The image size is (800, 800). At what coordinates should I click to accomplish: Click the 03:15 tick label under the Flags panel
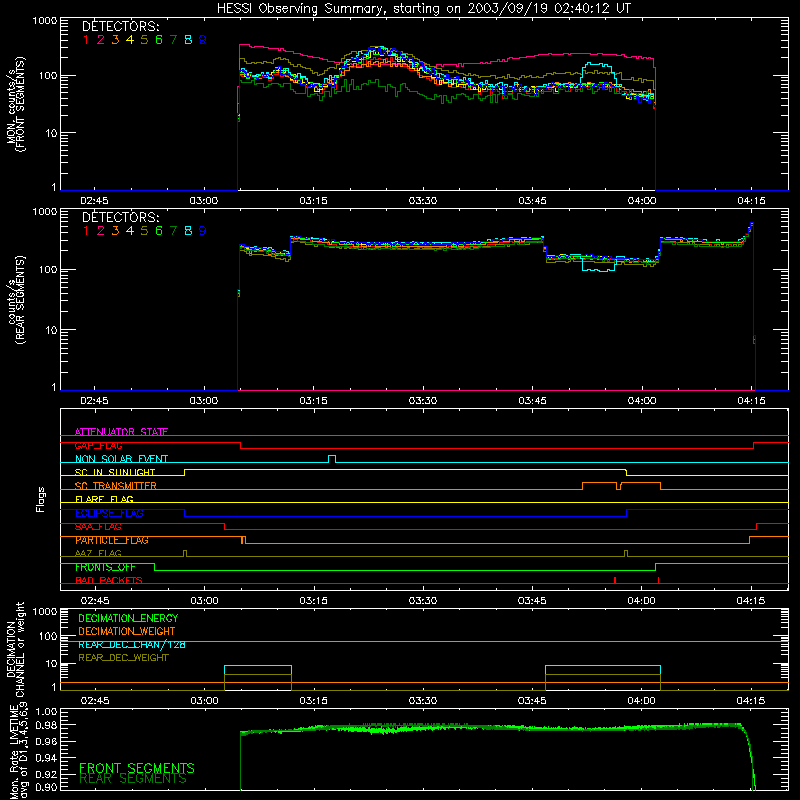tap(313, 601)
